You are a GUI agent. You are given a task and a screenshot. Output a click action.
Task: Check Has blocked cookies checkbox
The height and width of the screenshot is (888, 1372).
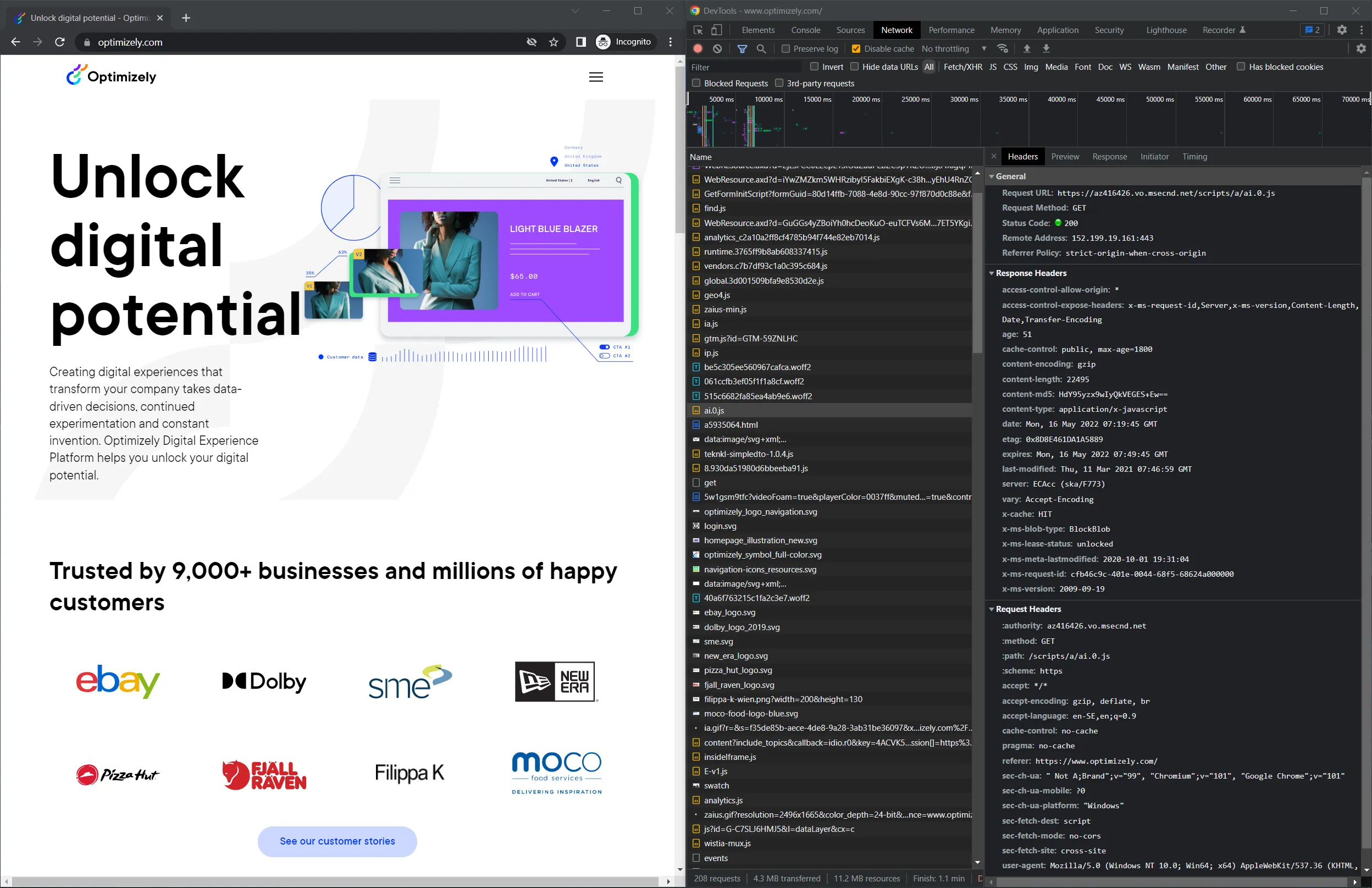tap(1241, 67)
